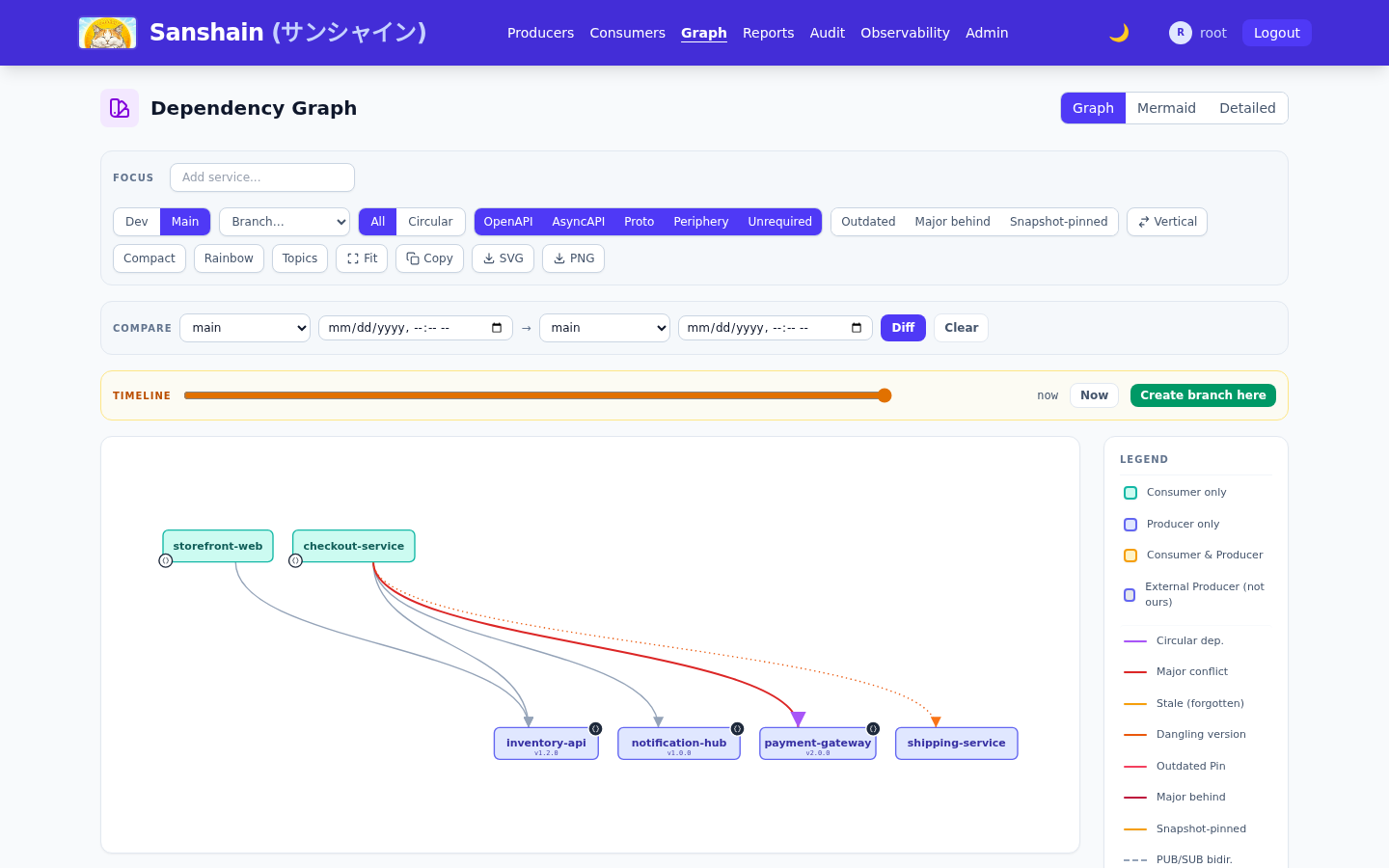This screenshot has width=1389, height=868.
Task: Click the inventory-api node spec badge
Action: (x=596, y=729)
